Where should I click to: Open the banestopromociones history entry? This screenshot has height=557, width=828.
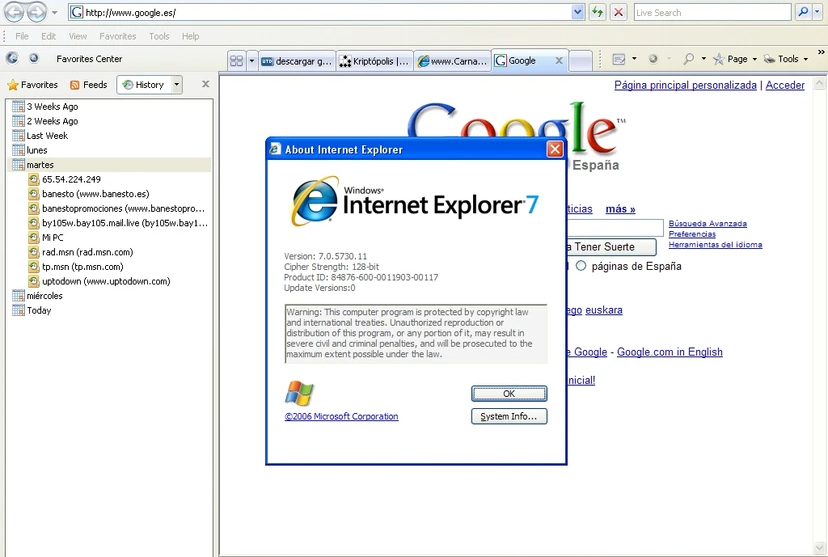116,209
